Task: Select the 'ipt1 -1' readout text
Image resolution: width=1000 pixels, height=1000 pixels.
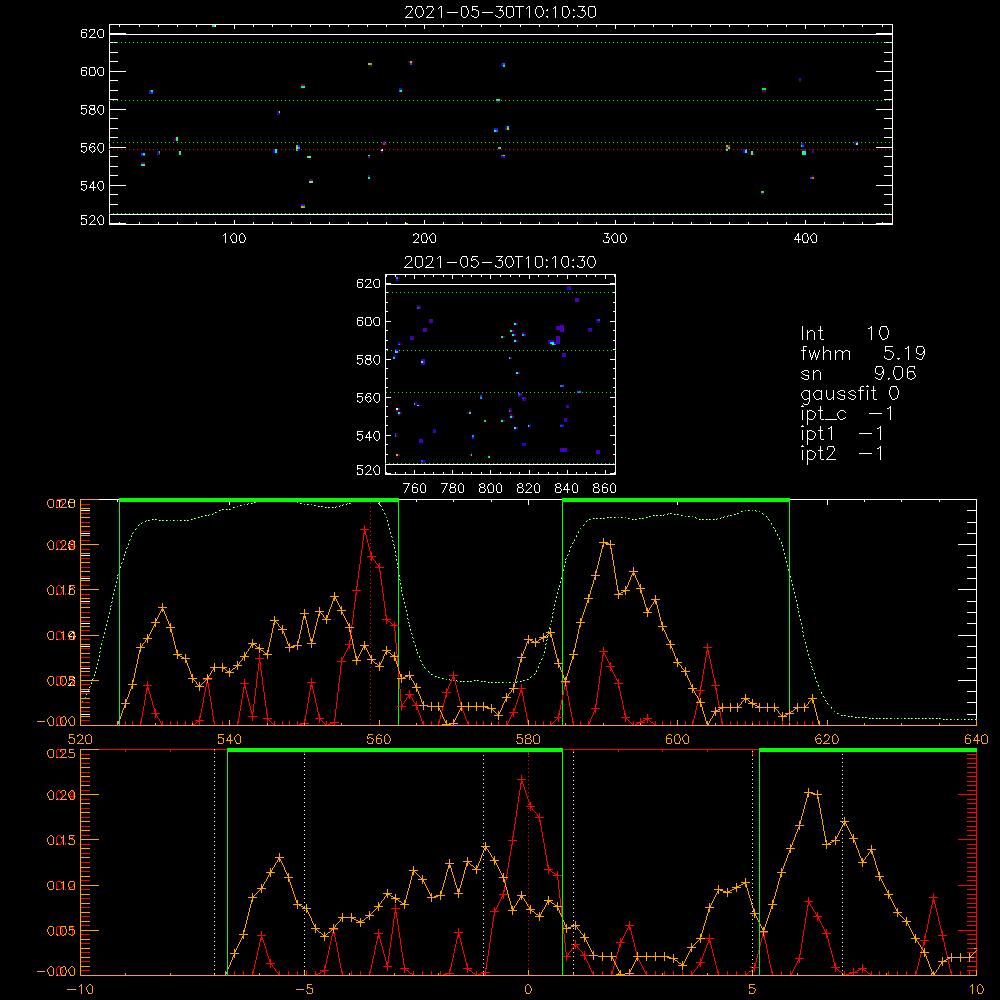Action: click(x=842, y=434)
